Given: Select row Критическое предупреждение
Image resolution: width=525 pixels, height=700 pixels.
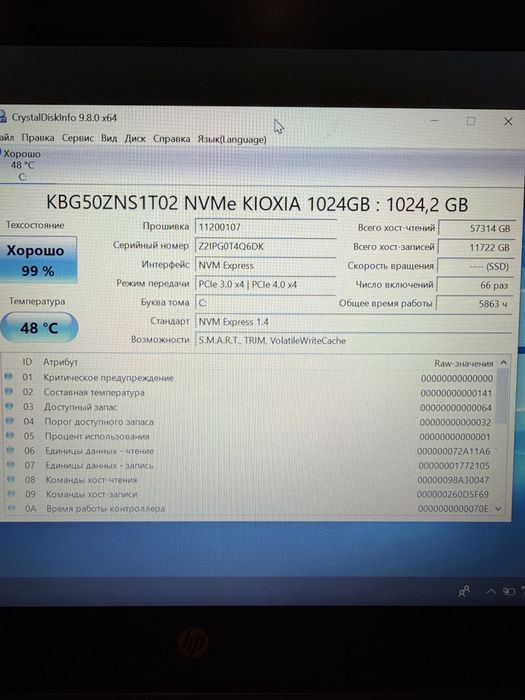Looking at the screenshot, I should pyautogui.click(x=250, y=378).
